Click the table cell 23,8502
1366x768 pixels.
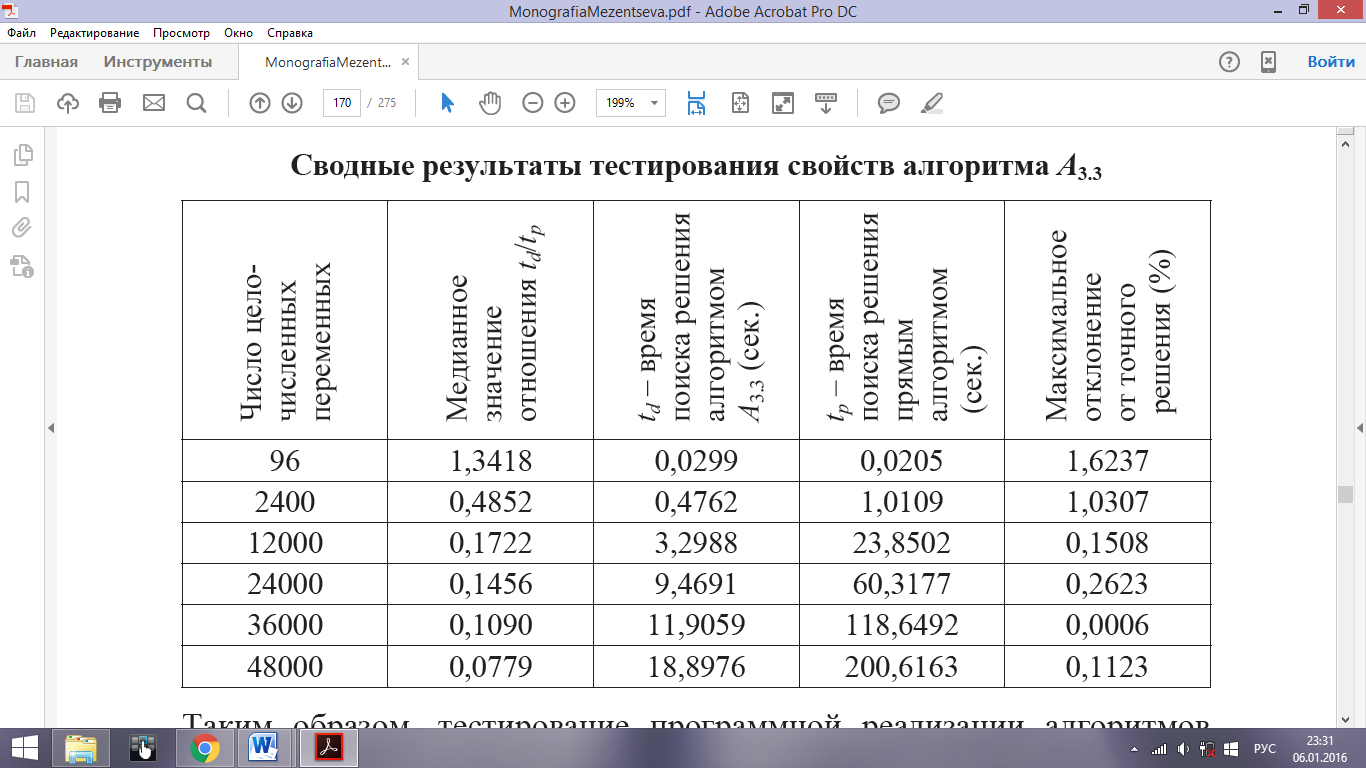[x=901, y=543]
